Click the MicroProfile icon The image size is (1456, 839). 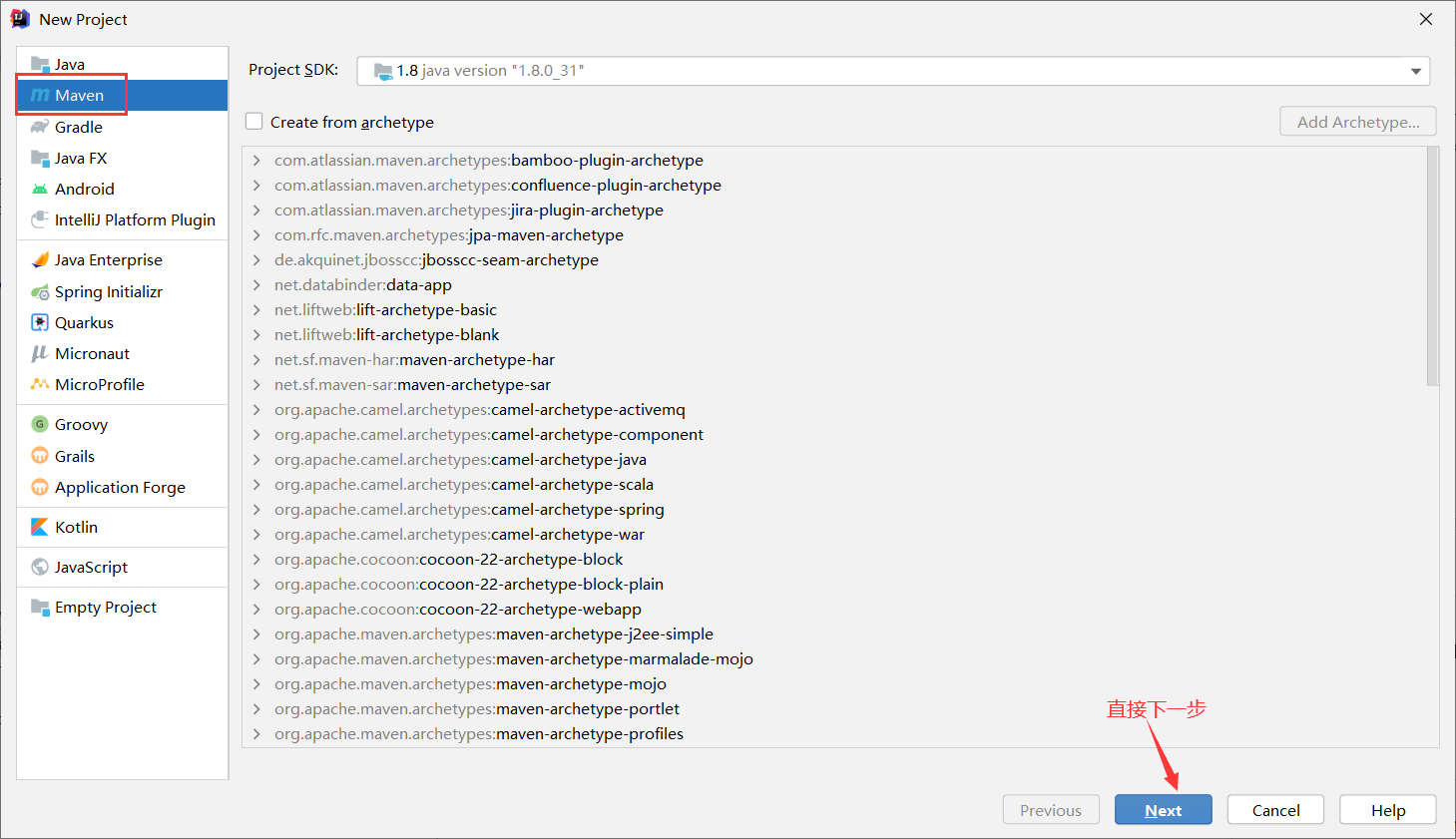click(x=40, y=384)
